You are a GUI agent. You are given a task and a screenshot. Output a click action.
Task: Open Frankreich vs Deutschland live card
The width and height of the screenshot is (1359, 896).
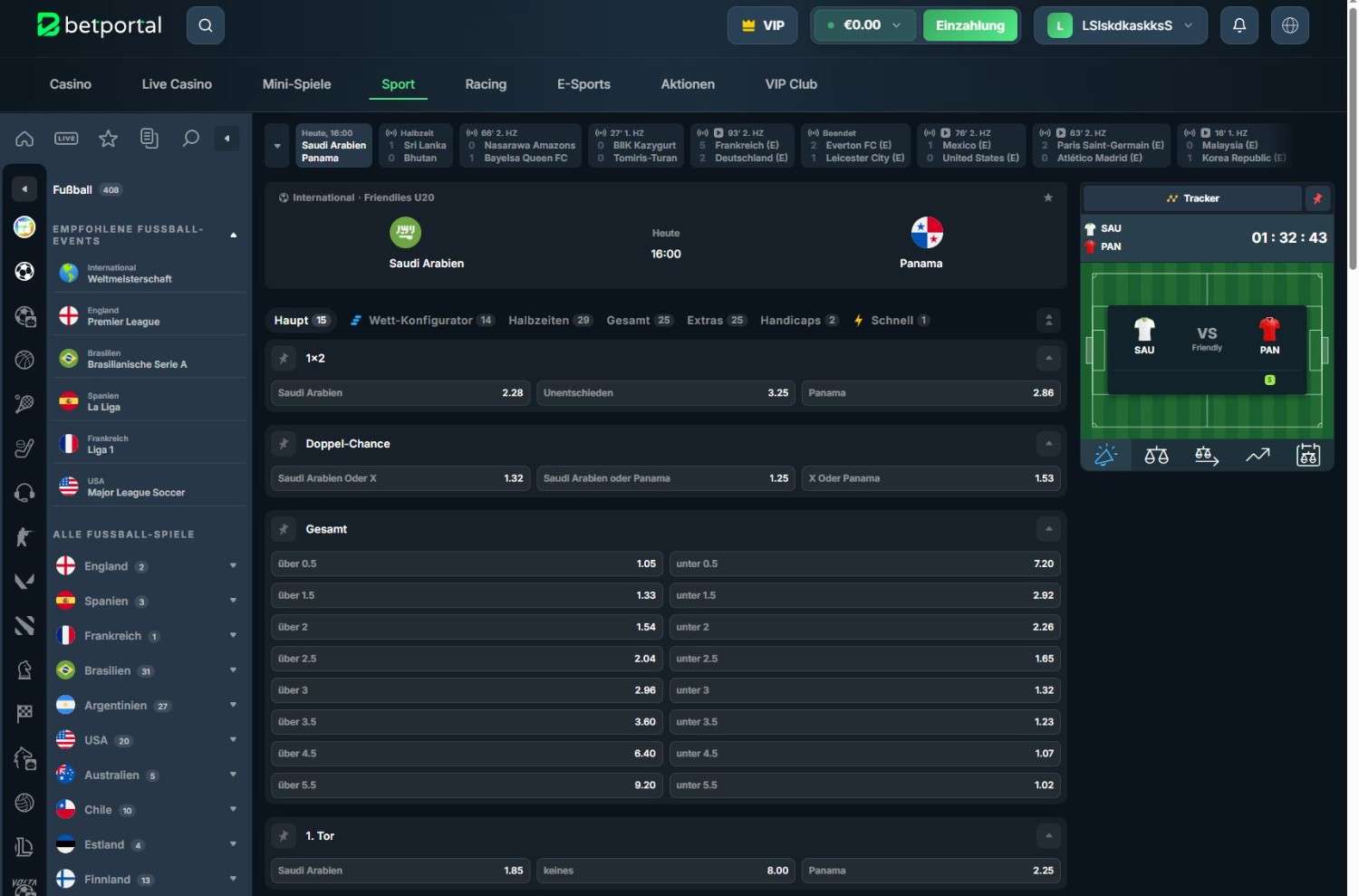[743, 146]
